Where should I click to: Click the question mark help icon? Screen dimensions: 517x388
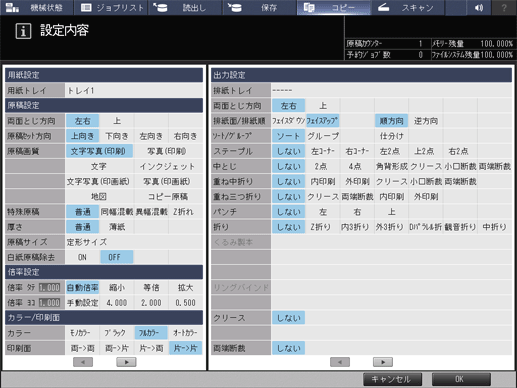(x=504, y=7)
